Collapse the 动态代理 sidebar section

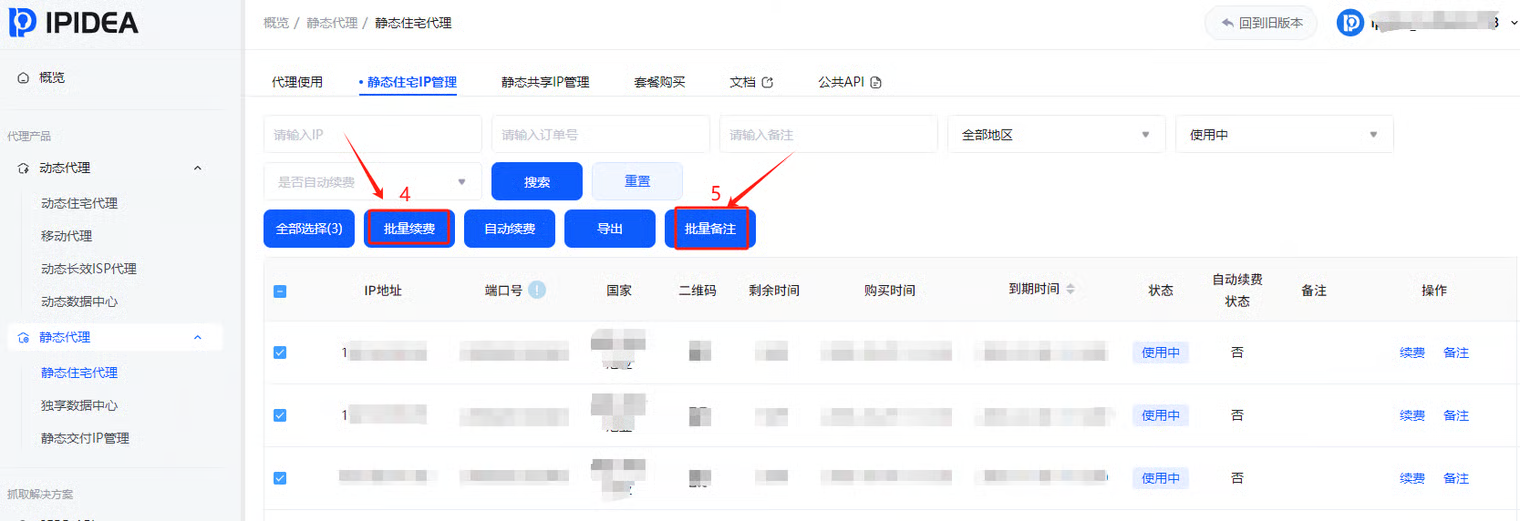tap(197, 168)
